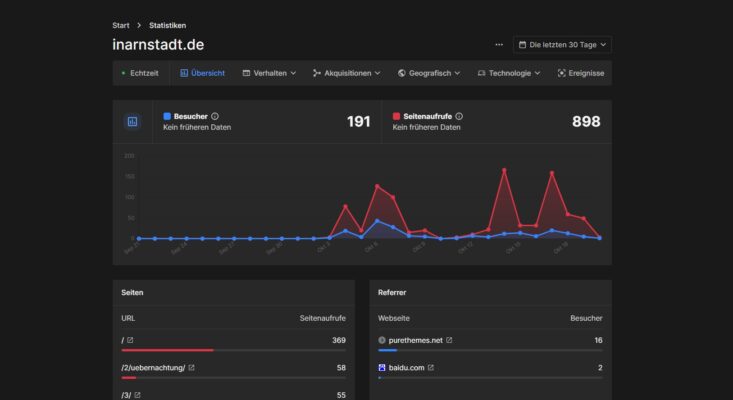Click info icon next to Seitenaufrufe

pos(459,116)
